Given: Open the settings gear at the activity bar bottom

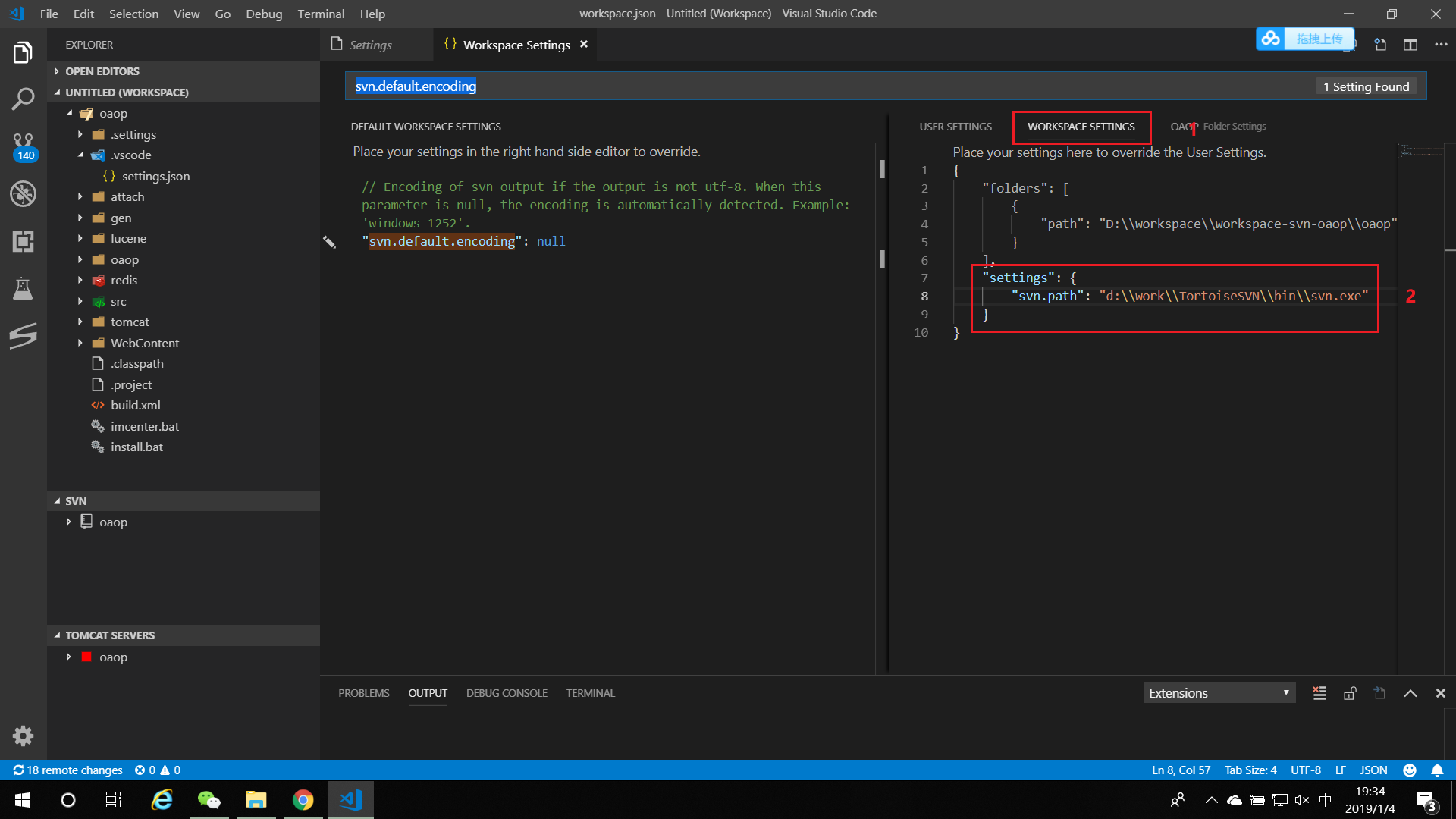Looking at the screenshot, I should [23, 736].
